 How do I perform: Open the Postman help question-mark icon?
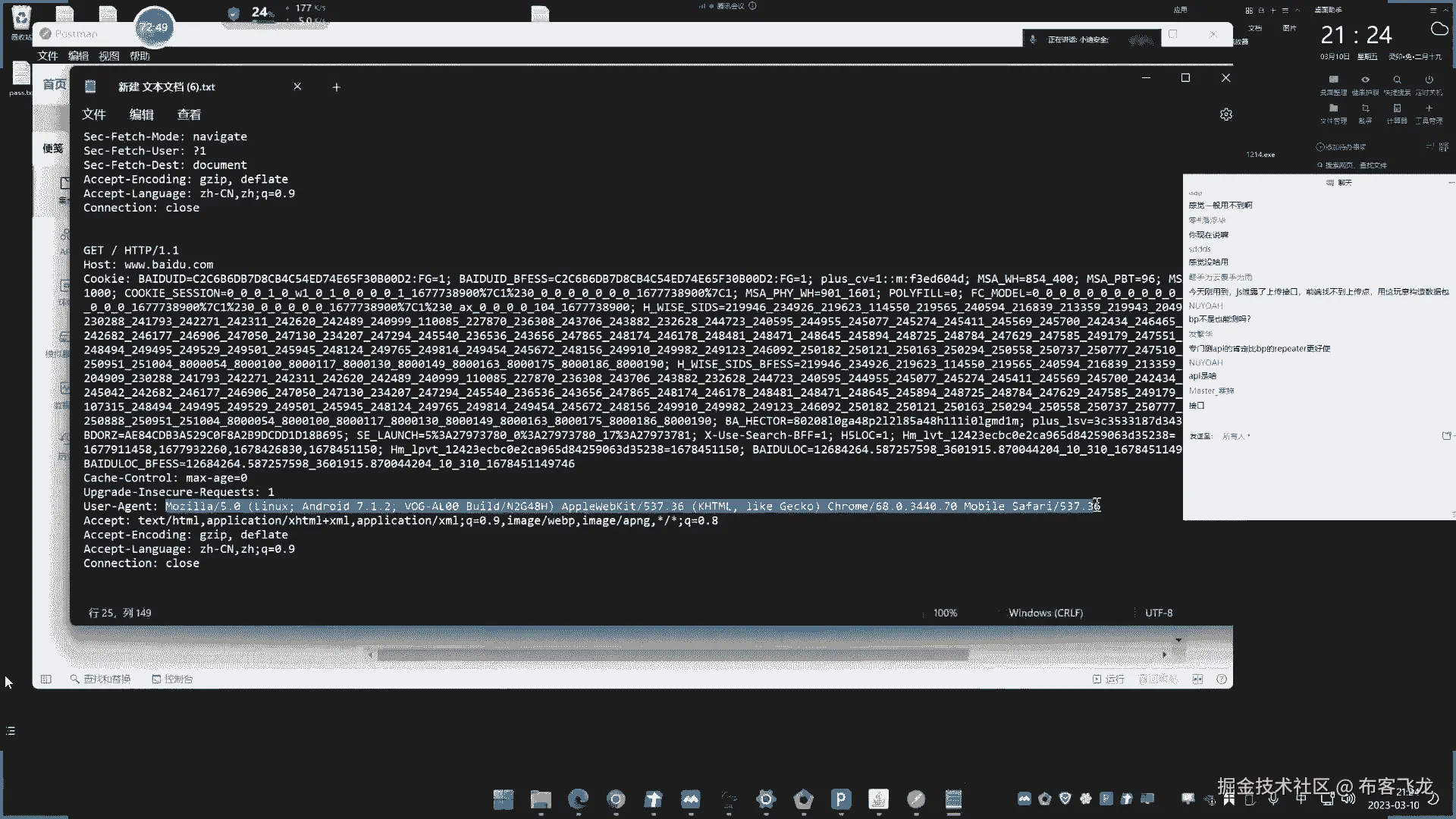pyautogui.click(x=1221, y=679)
